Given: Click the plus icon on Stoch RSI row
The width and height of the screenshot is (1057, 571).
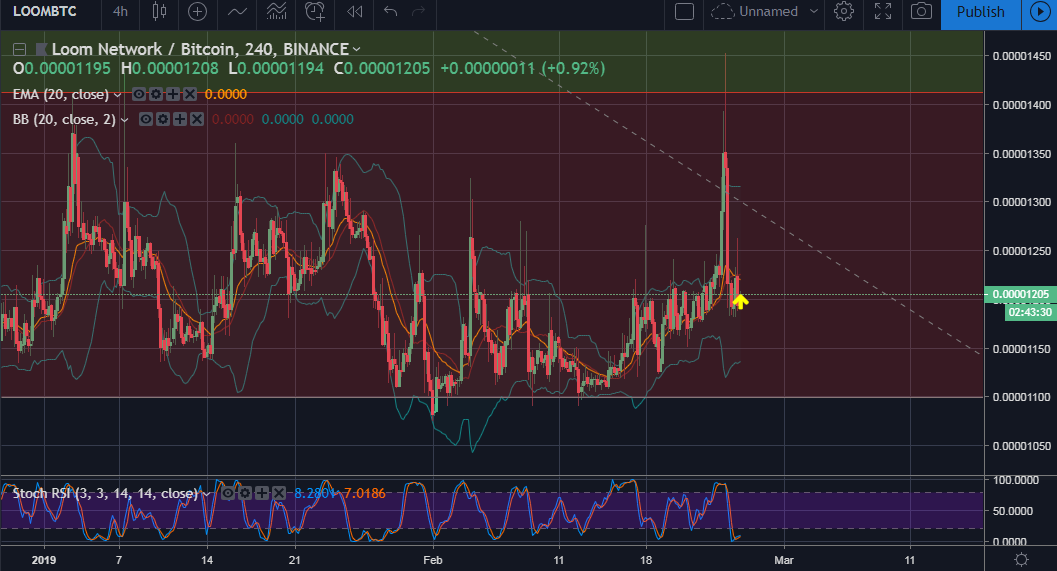Looking at the screenshot, I should point(262,493).
